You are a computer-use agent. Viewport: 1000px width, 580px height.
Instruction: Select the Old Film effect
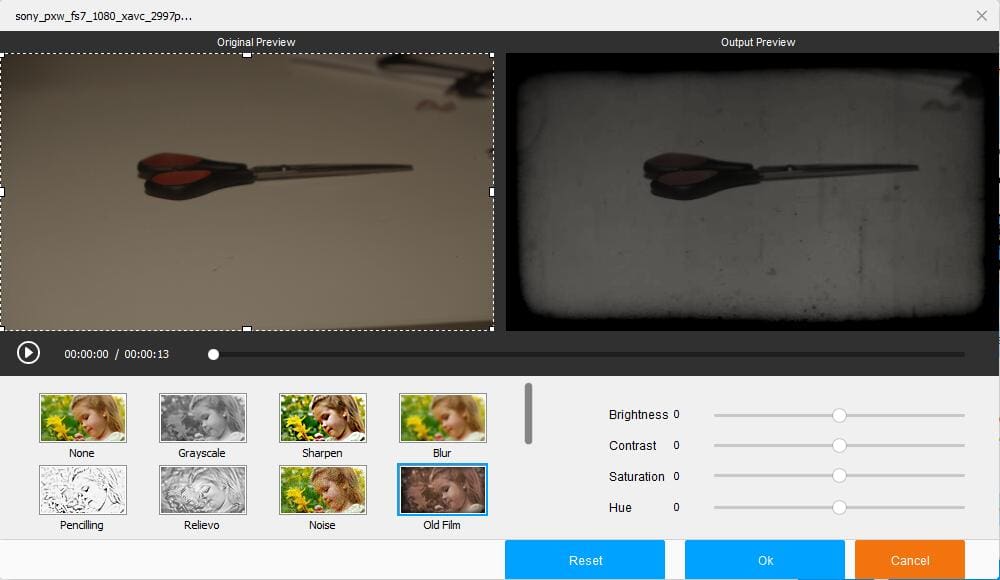[x=443, y=489]
